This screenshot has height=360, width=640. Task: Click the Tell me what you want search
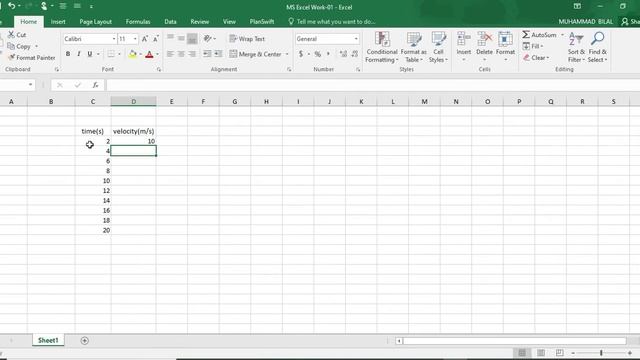tap(331, 22)
